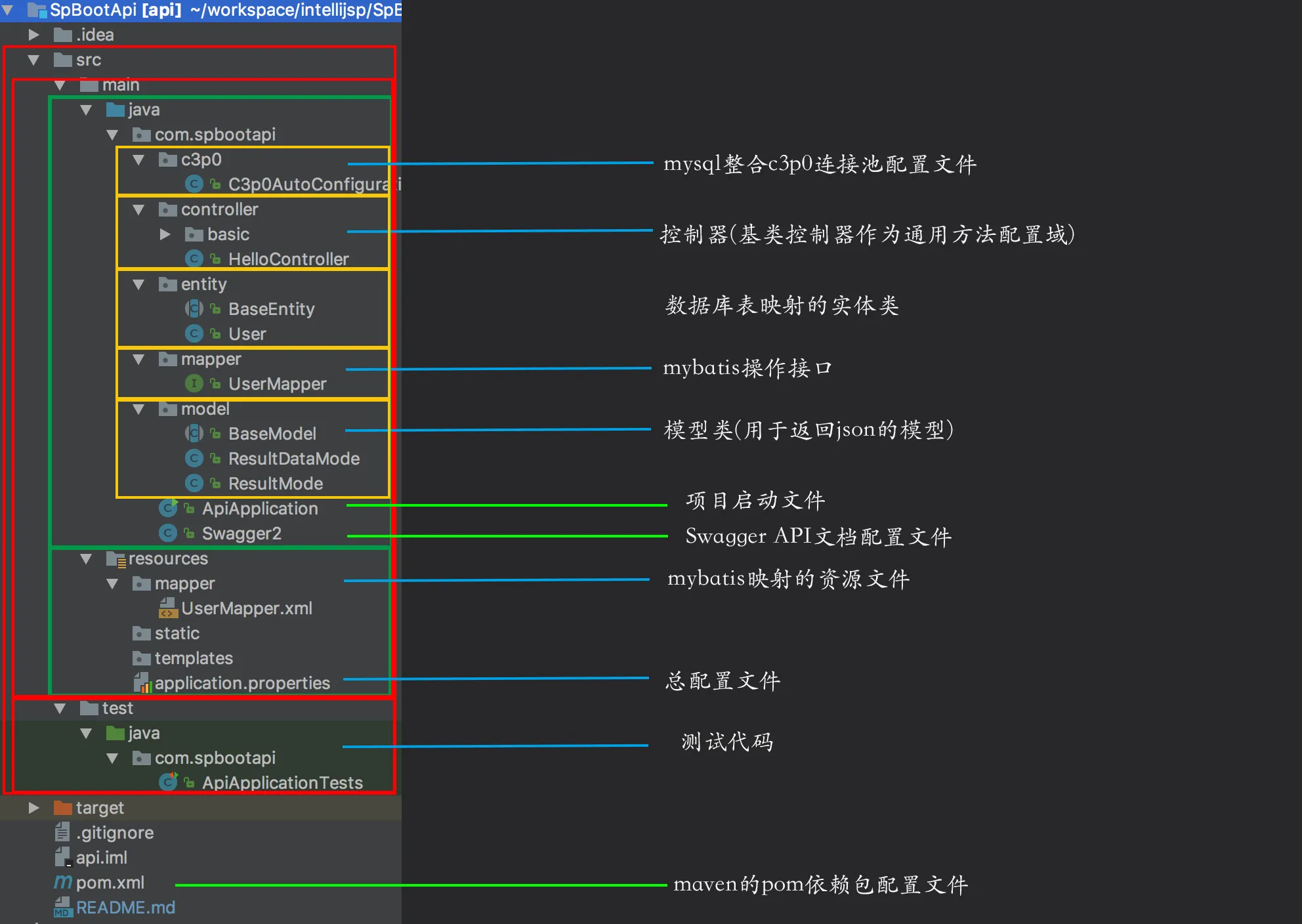The width and height of the screenshot is (1302, 924).
Task: Click the ApiApplication runnable class icon
Action: tap(168, 508)
